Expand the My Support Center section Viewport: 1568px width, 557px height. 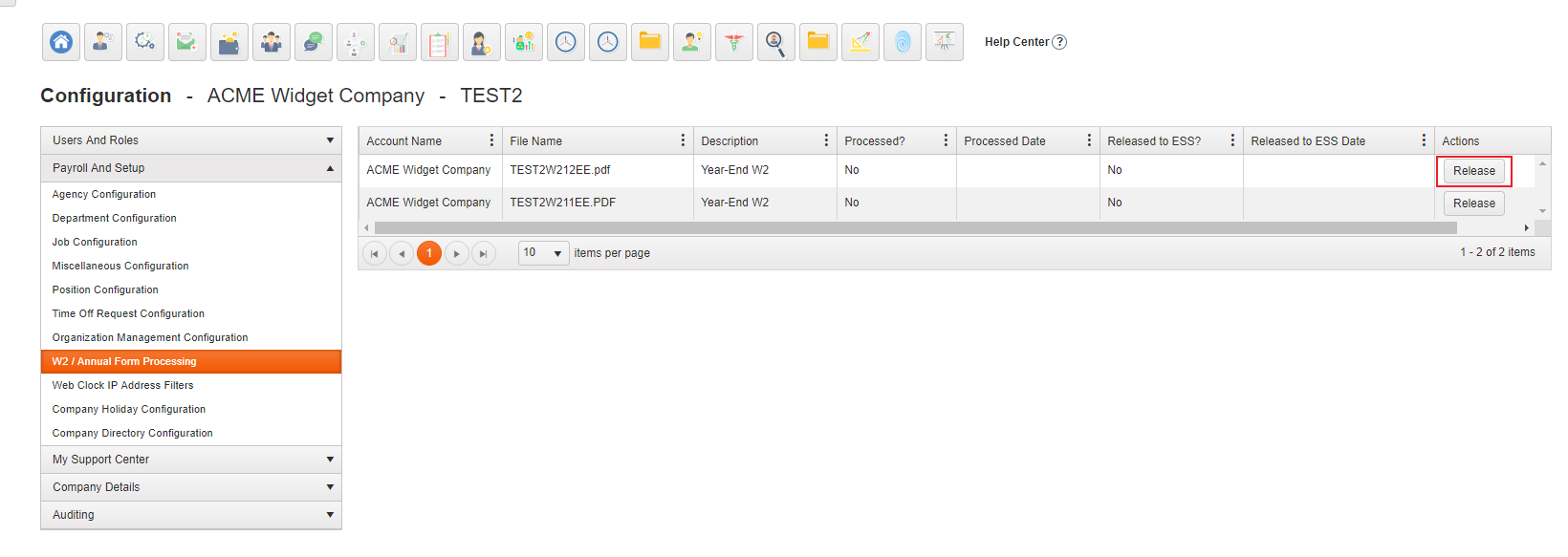191,460
